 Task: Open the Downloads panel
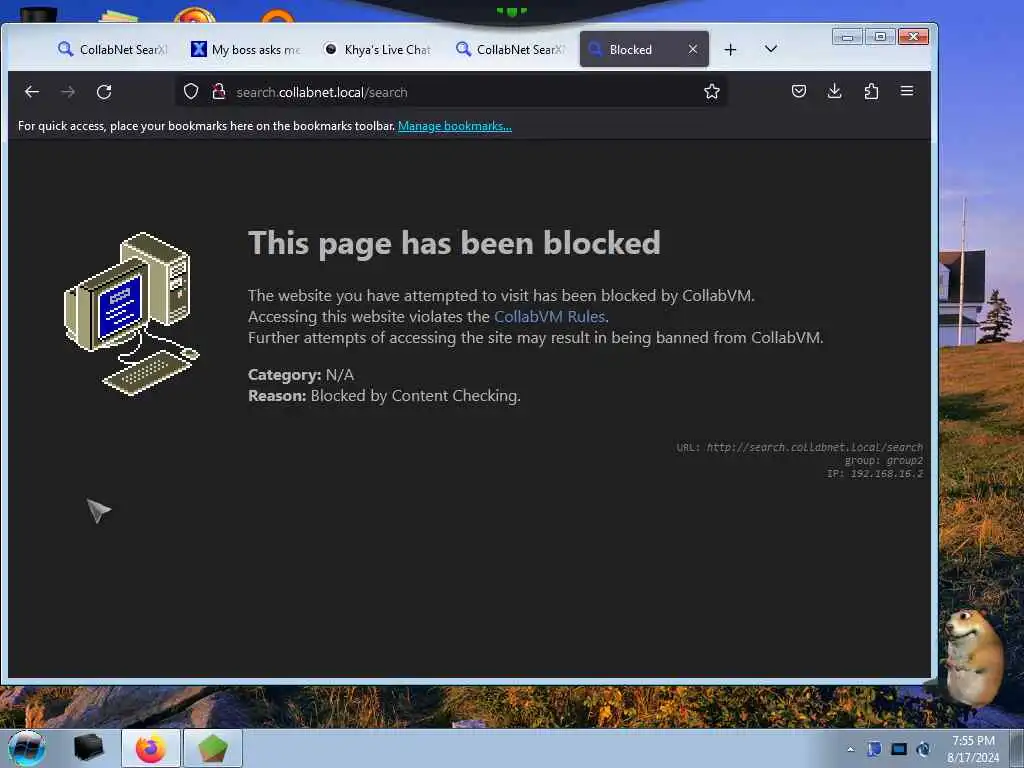835,91
